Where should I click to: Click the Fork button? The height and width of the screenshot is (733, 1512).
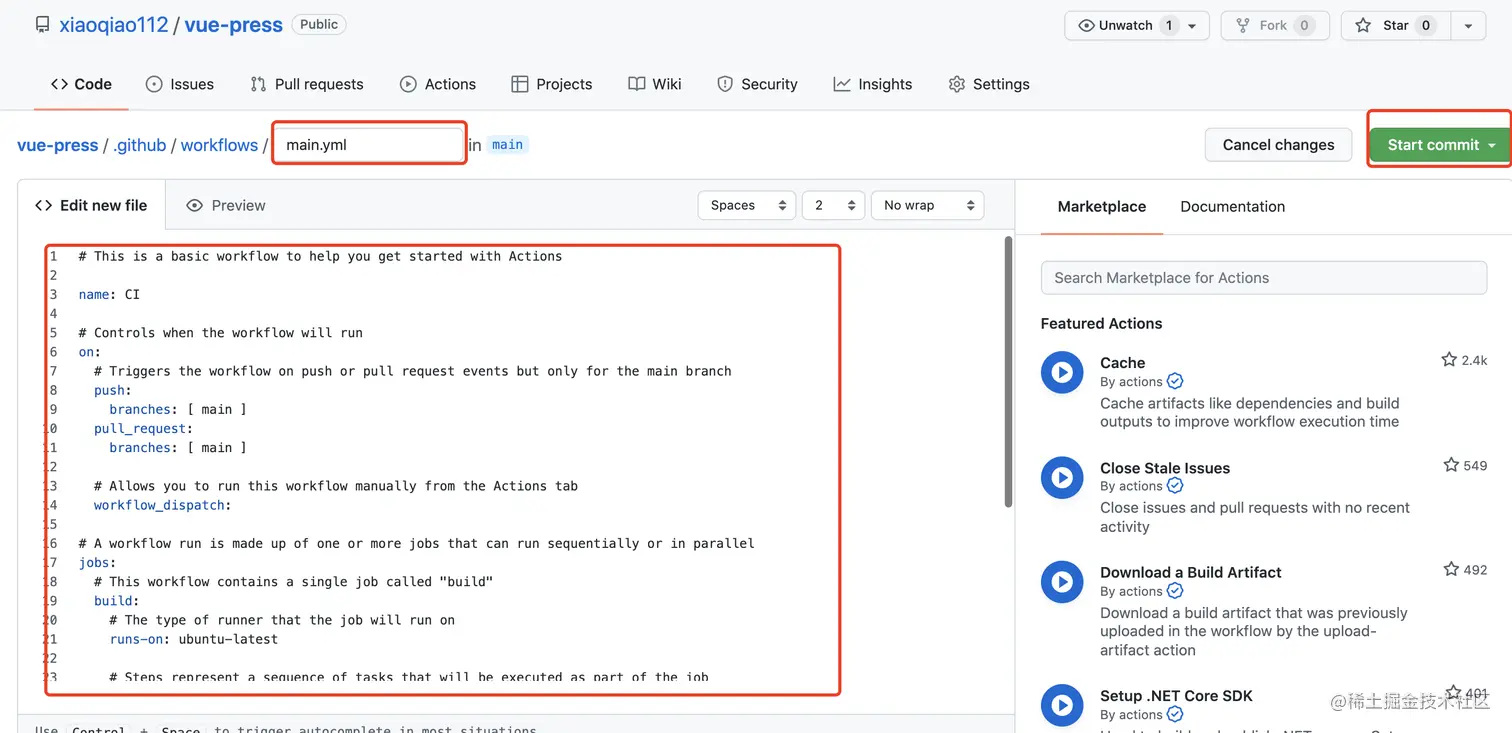point(1274,26)
